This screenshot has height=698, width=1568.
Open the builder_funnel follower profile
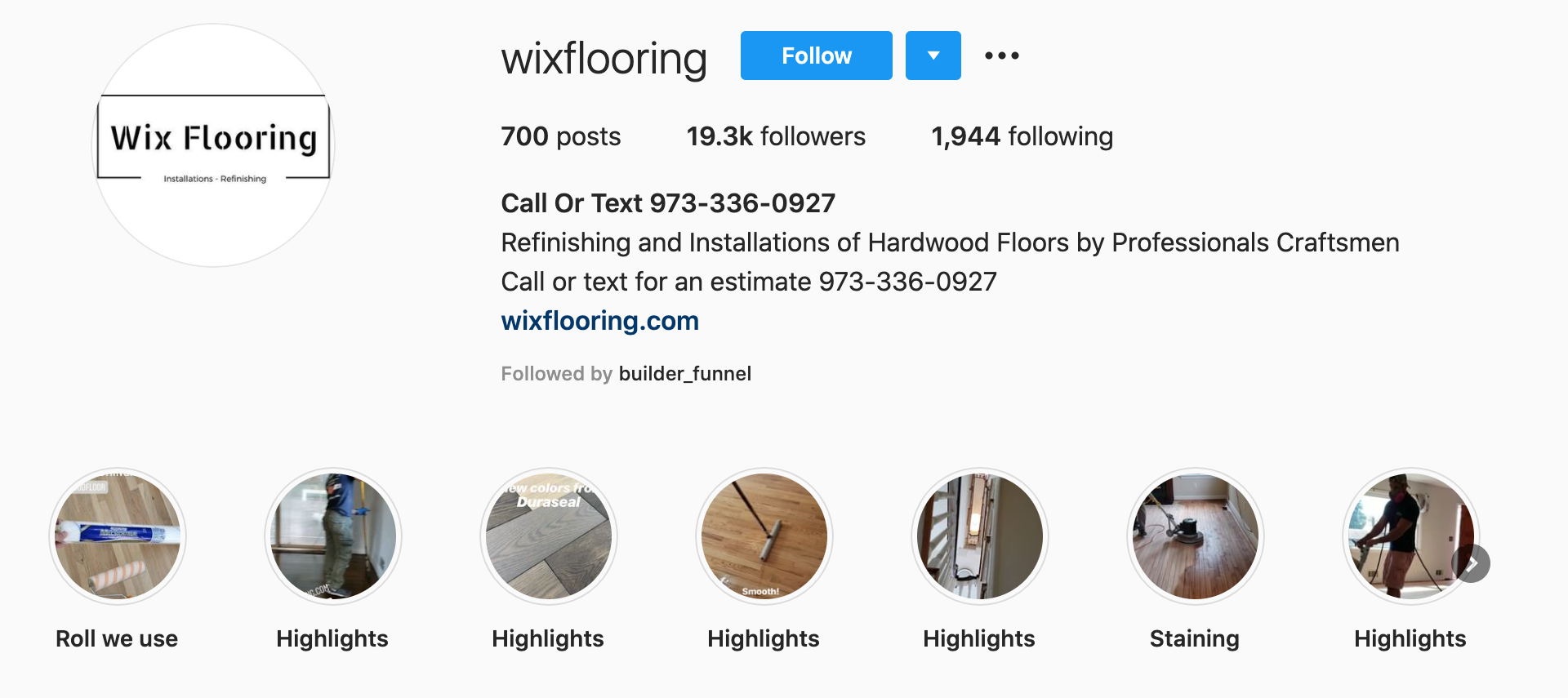click(685, 374)
